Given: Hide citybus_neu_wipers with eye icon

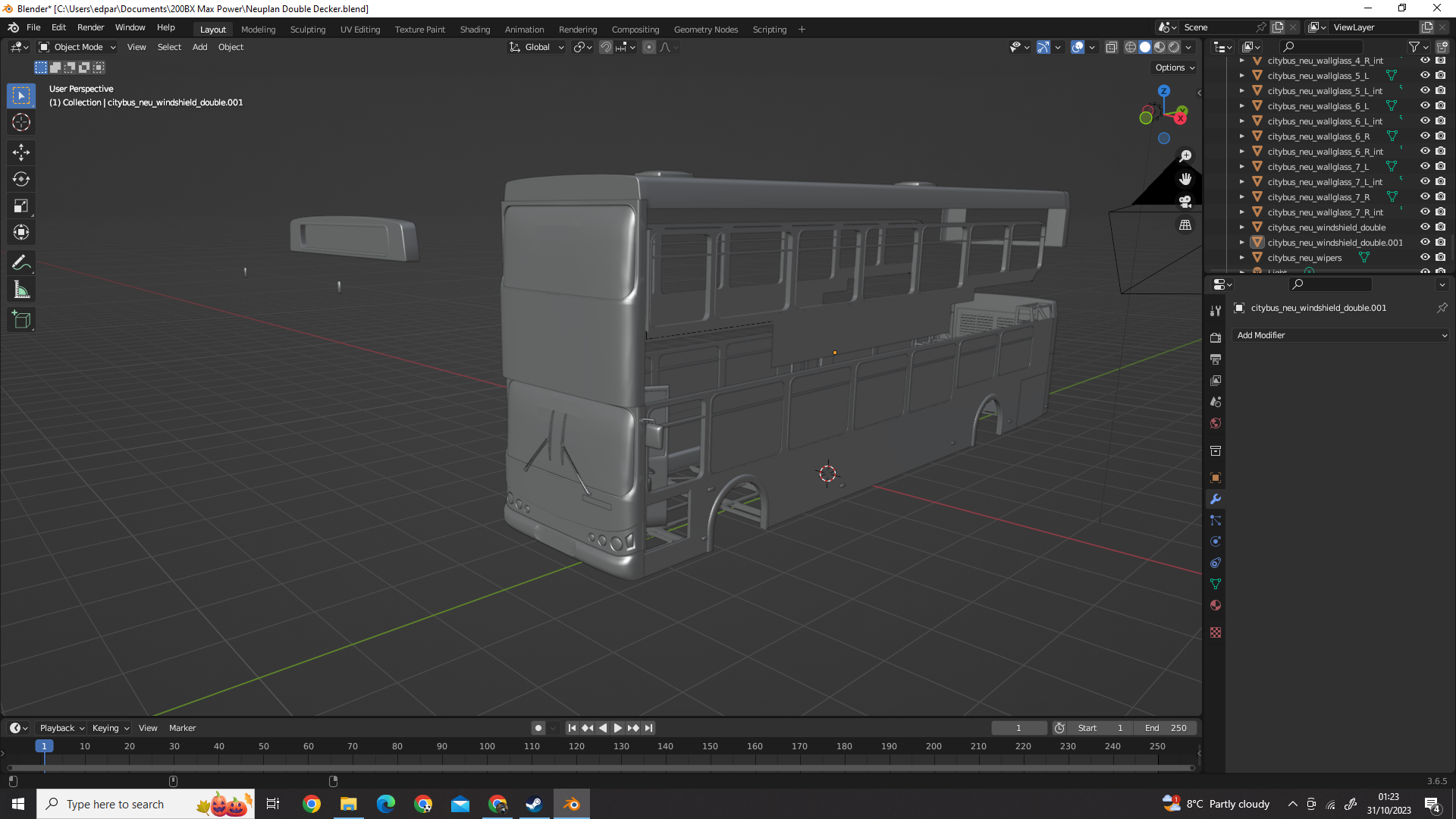Looking at the screenshot, I should (x=1425, y=257).
